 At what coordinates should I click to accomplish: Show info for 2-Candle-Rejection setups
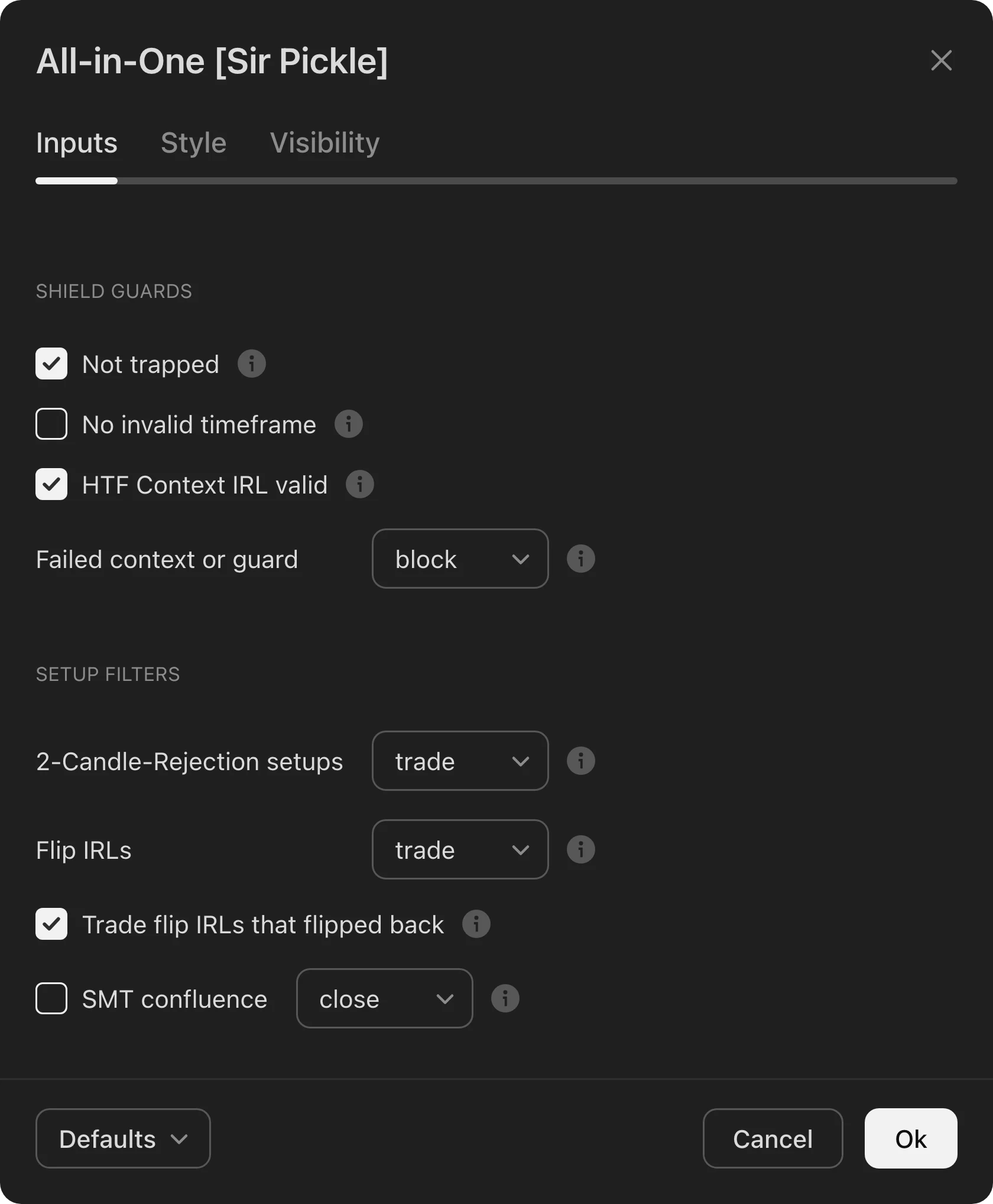580,761
